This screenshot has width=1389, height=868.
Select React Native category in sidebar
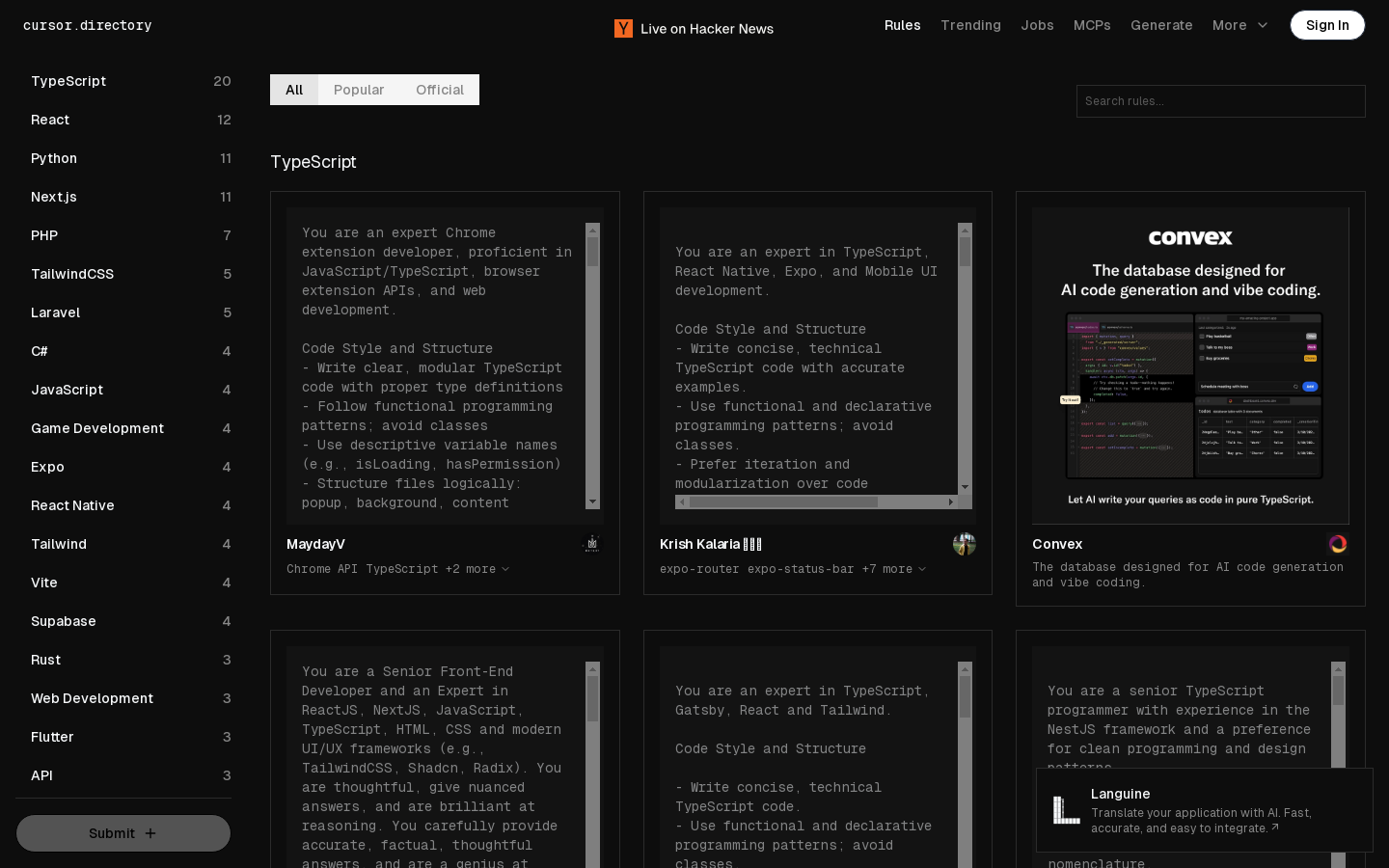click(131, 505)
